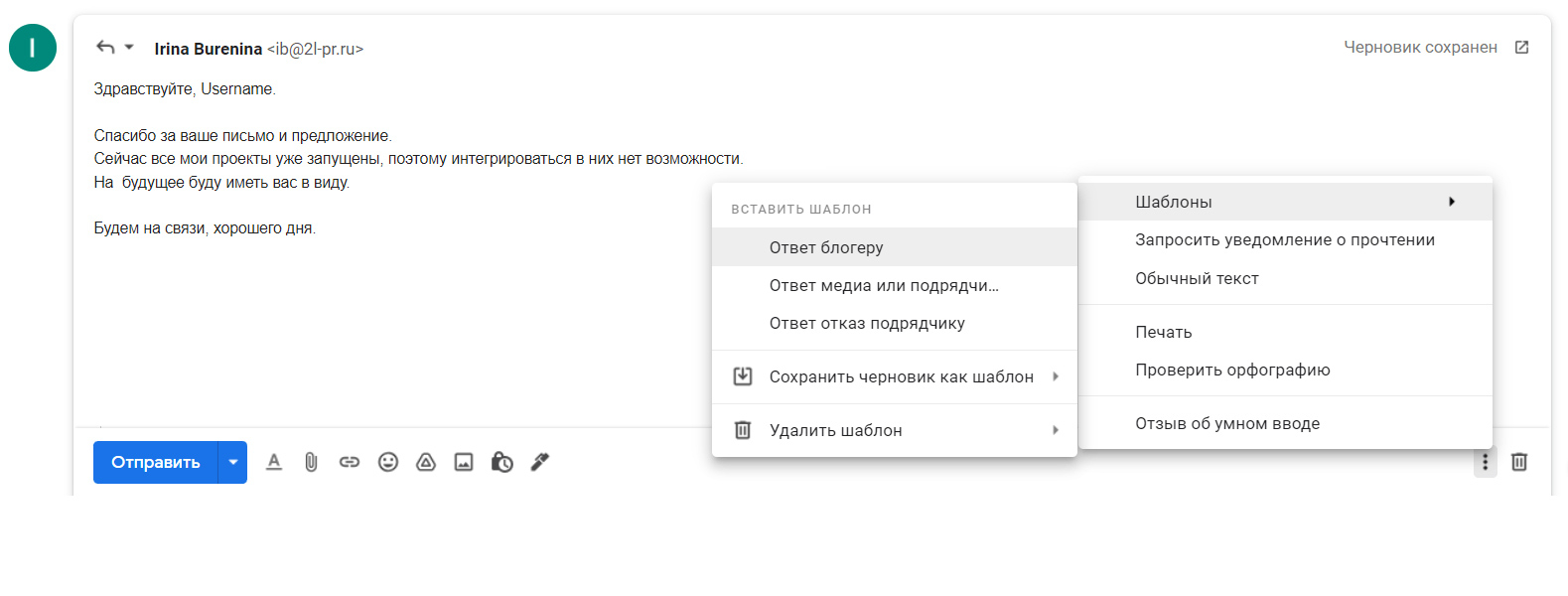
Task: Click the blue 'Отправить' button
Action: pos(156,462)
